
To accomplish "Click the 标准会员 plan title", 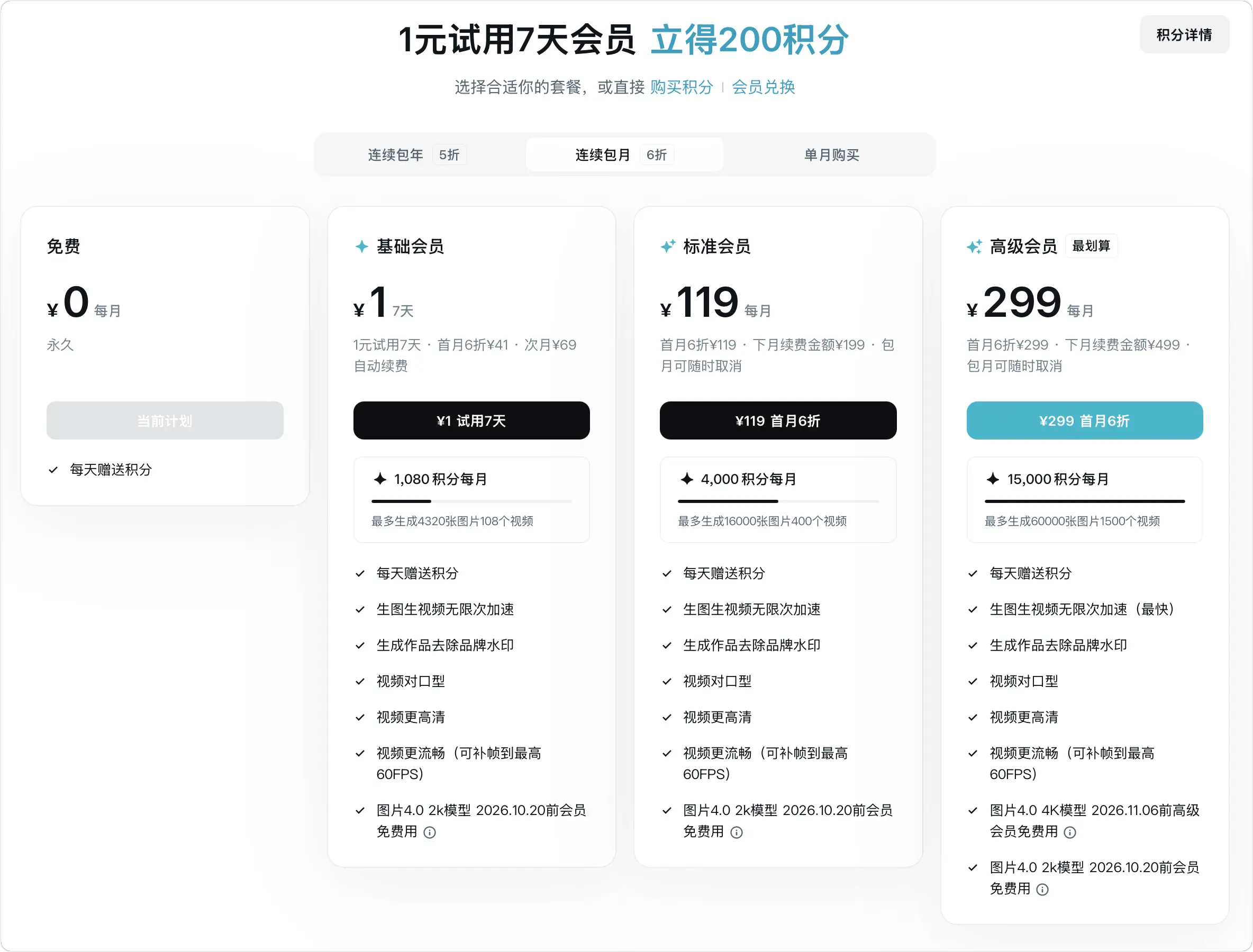I will (x=716, y=246).
